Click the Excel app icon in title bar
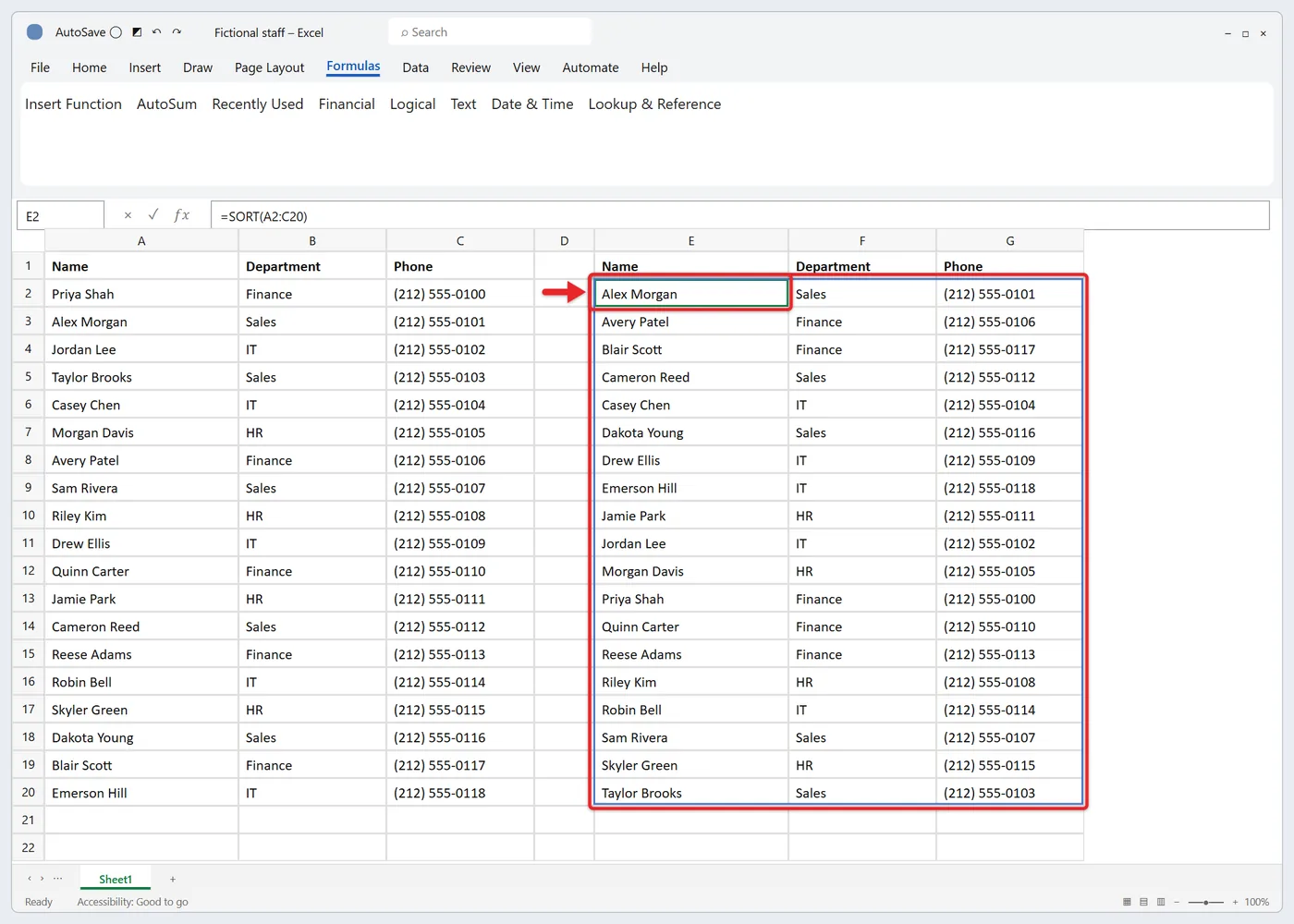1294x924 pixels. [35, 32]
